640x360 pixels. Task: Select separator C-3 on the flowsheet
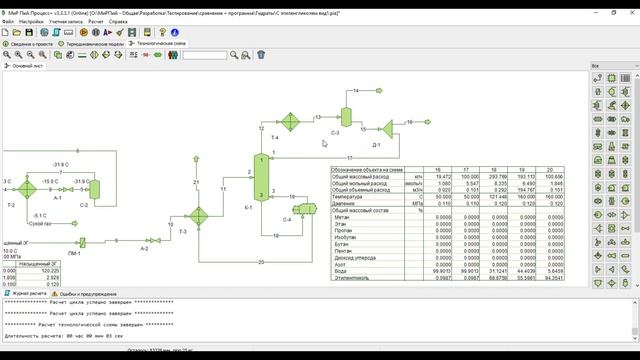tap(346, 117)
